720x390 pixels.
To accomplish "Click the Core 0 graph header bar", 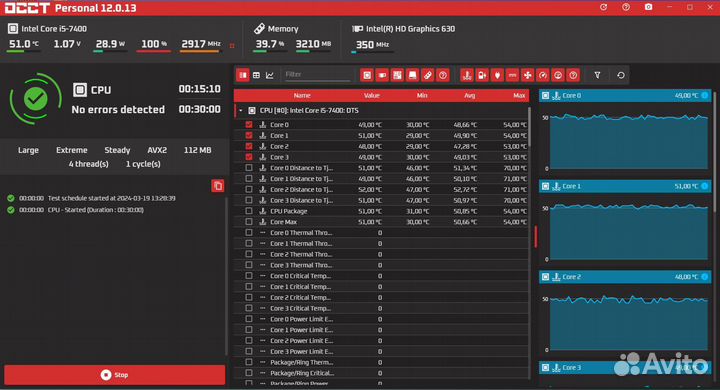I will pos(625,96).
